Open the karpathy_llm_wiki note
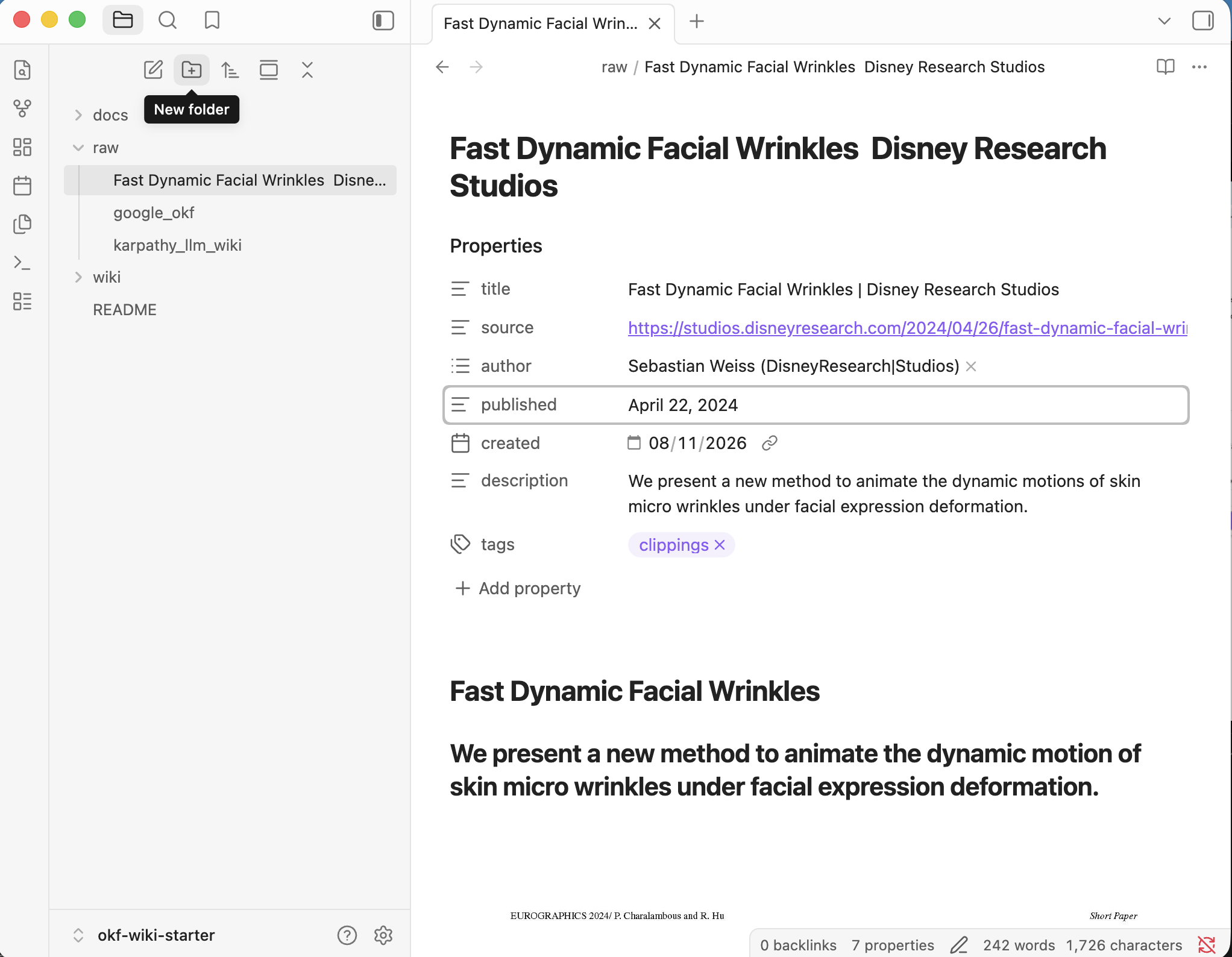Screen dimensions: 1232x957 230,245
